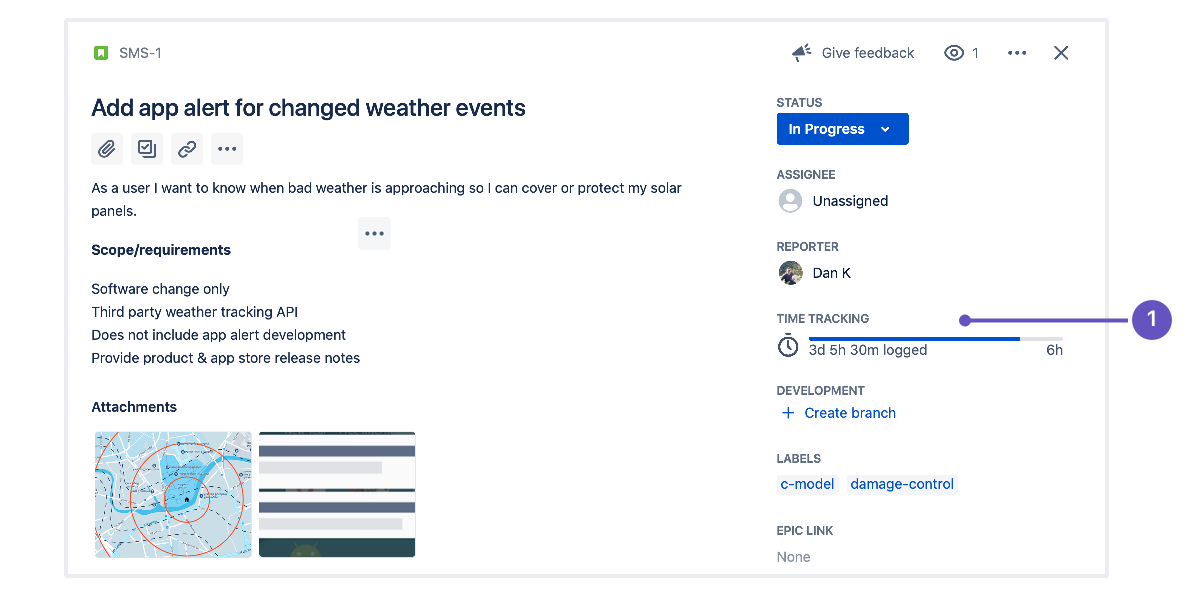Screen dimensions: 1200x600
Task: Expand the In Progress status dropdown
Action: 842,129
